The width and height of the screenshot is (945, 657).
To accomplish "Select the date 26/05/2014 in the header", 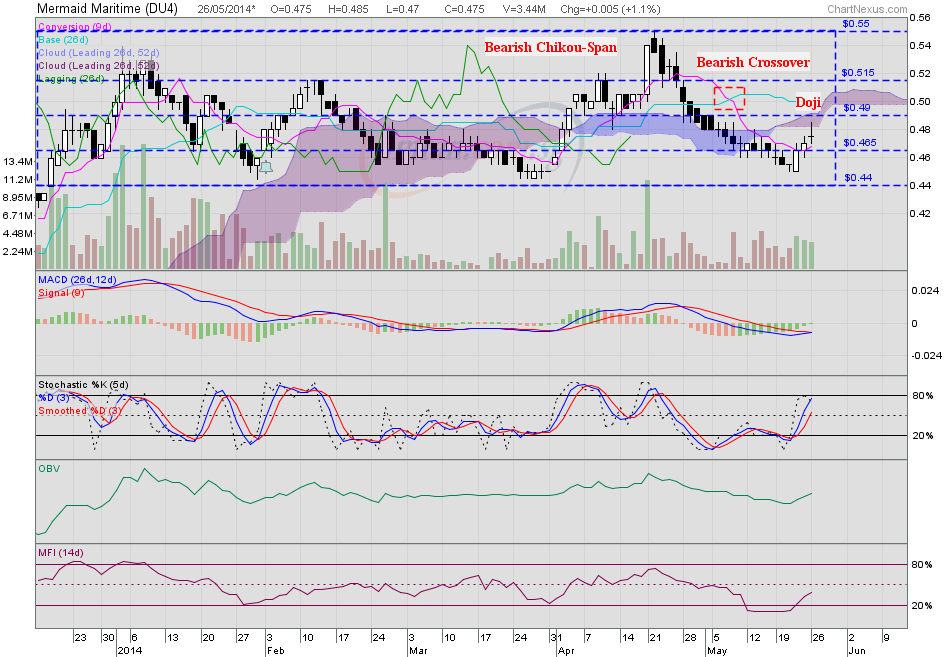I will click(227, 9).
